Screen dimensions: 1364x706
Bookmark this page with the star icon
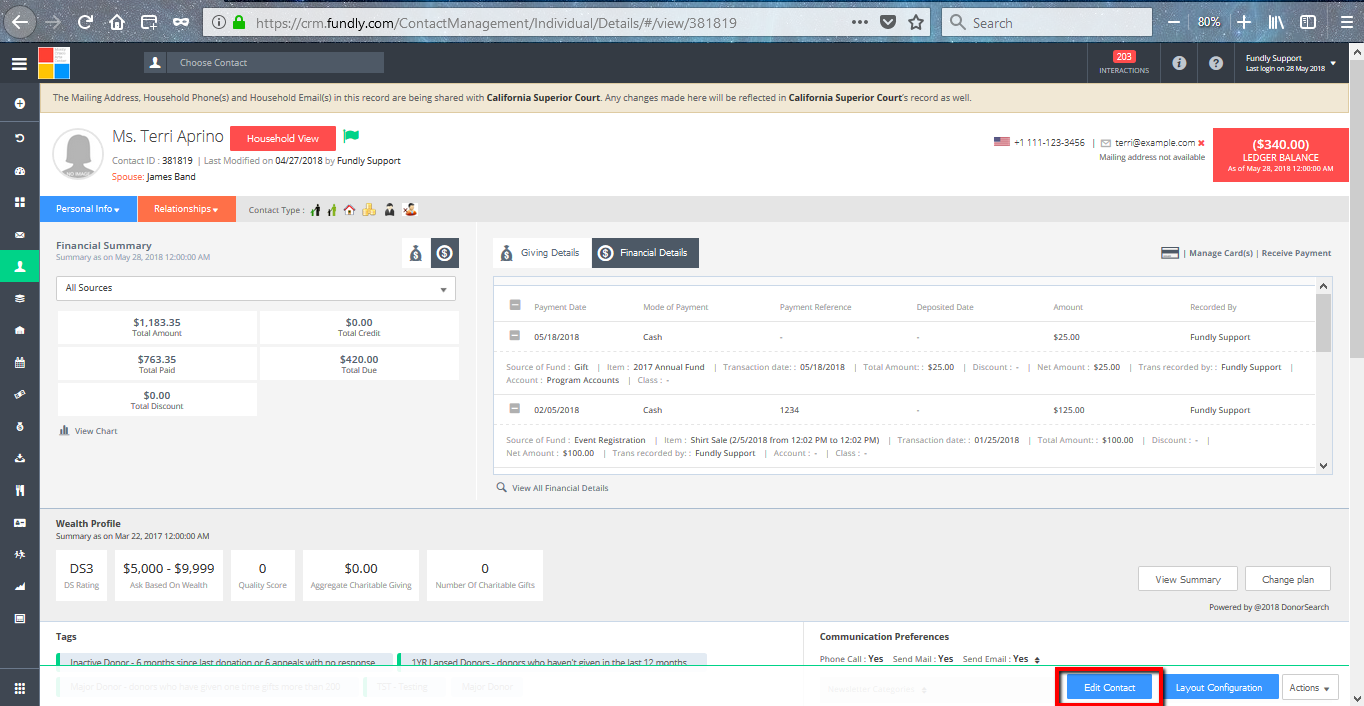point(915,22)
